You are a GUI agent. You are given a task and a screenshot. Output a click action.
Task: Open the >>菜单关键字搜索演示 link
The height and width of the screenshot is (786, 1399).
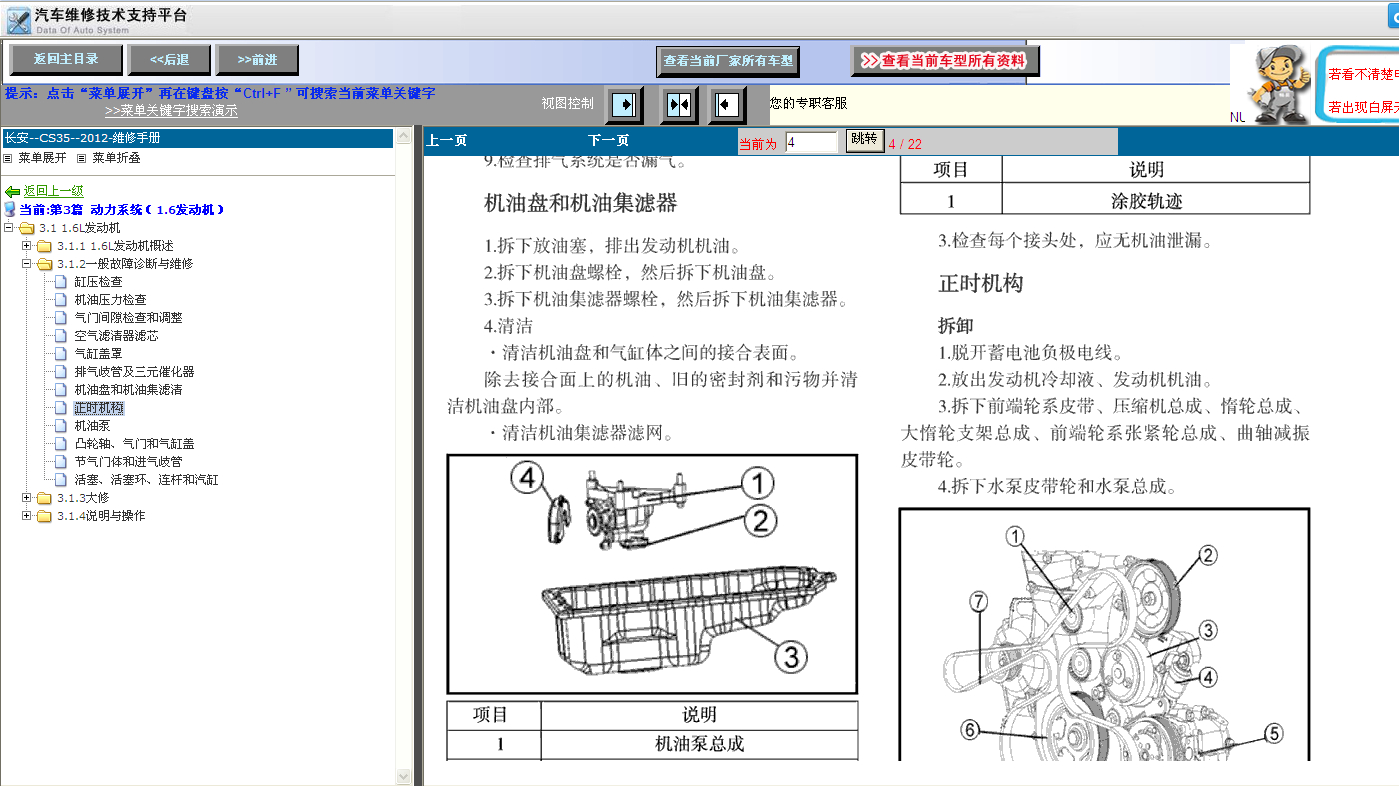pyautogui.click(x=171, y=111)
